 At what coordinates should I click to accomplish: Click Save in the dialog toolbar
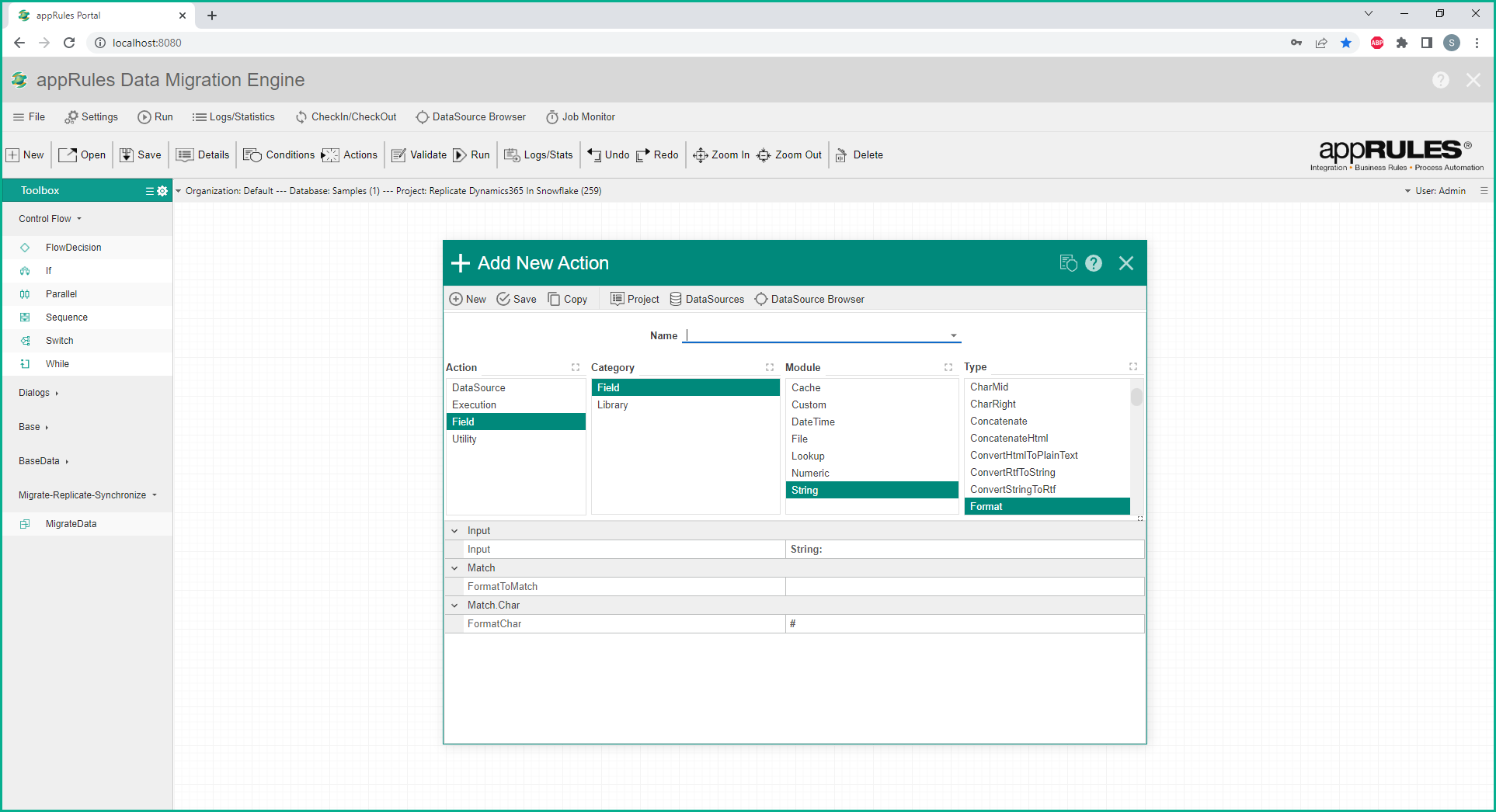click(x=517, y=300)
